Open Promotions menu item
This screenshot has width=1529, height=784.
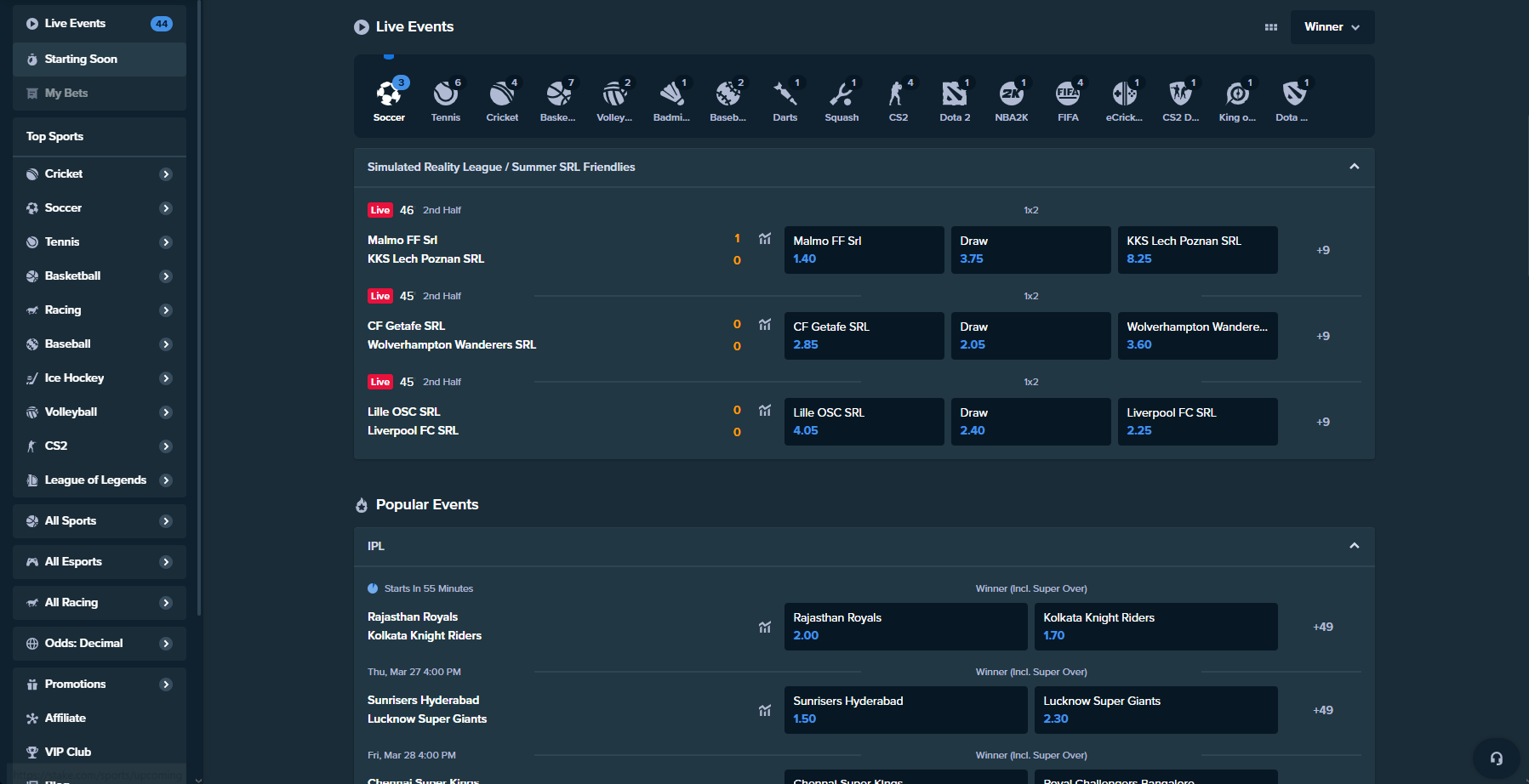(100, 685)
